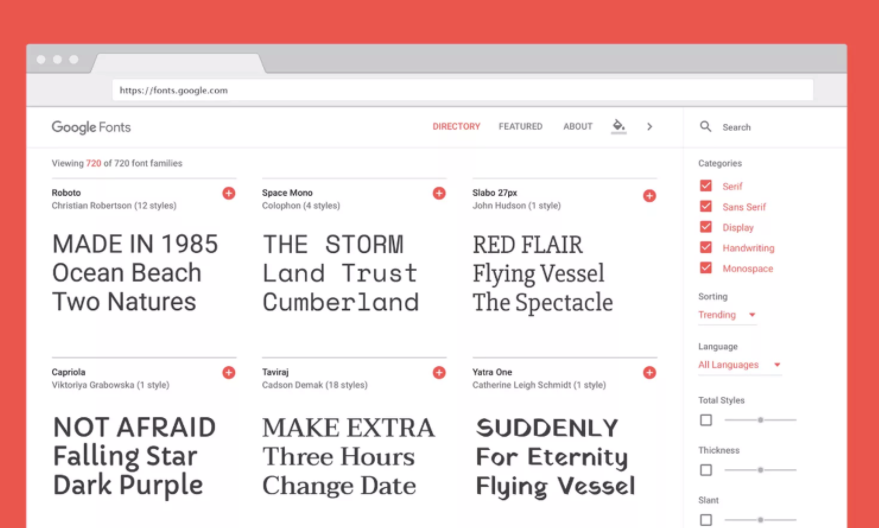This screenshot has height=528, width=879.
Task: Click the Space Mono sample 'THE STORM'
Action: coord(333,245)
